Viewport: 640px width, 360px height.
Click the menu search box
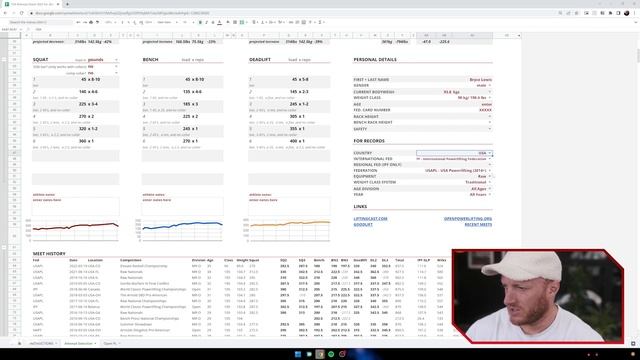(x=40, y=22)
